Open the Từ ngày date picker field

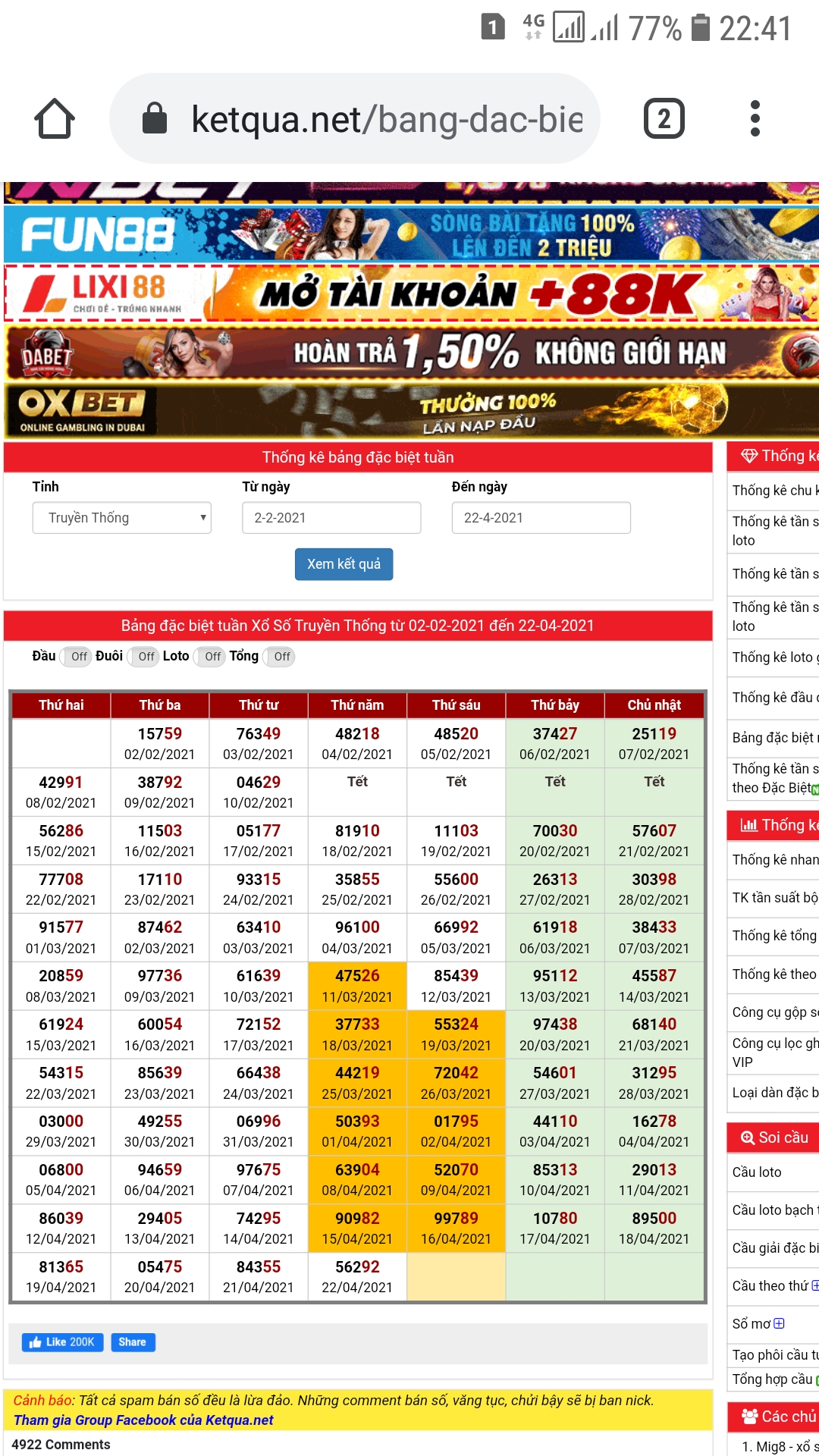(x=331, y=518)
